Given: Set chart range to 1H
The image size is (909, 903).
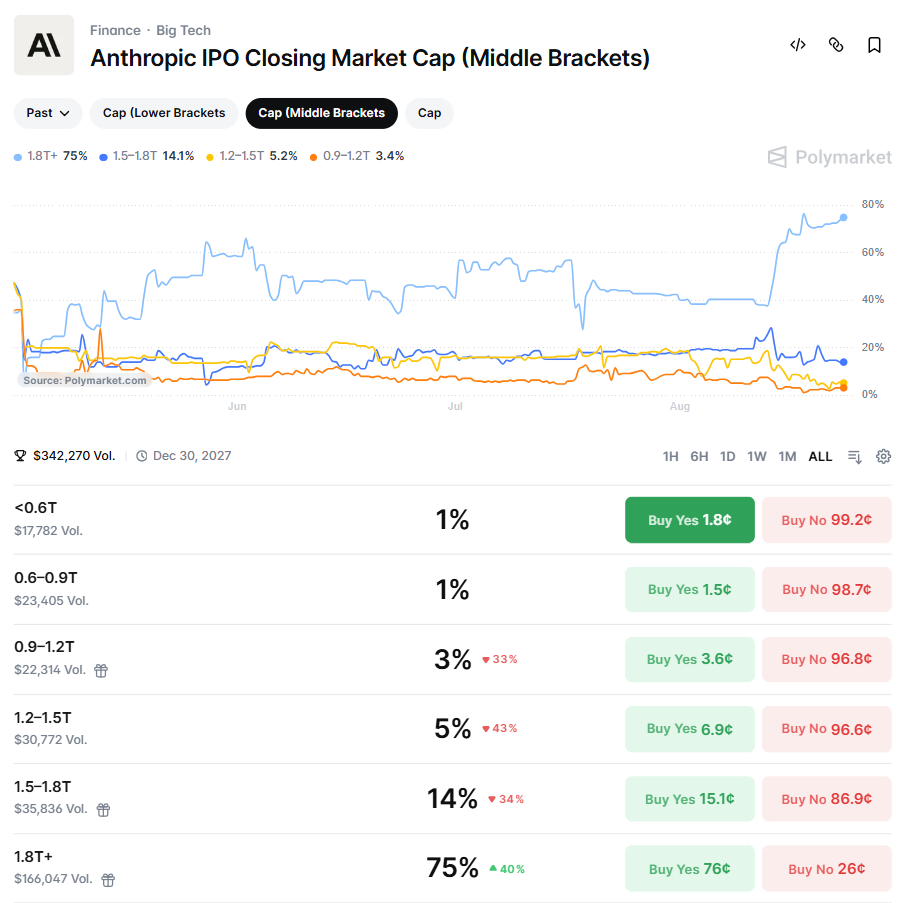Looking at the screenshot, I should click(x=670, y=457).
